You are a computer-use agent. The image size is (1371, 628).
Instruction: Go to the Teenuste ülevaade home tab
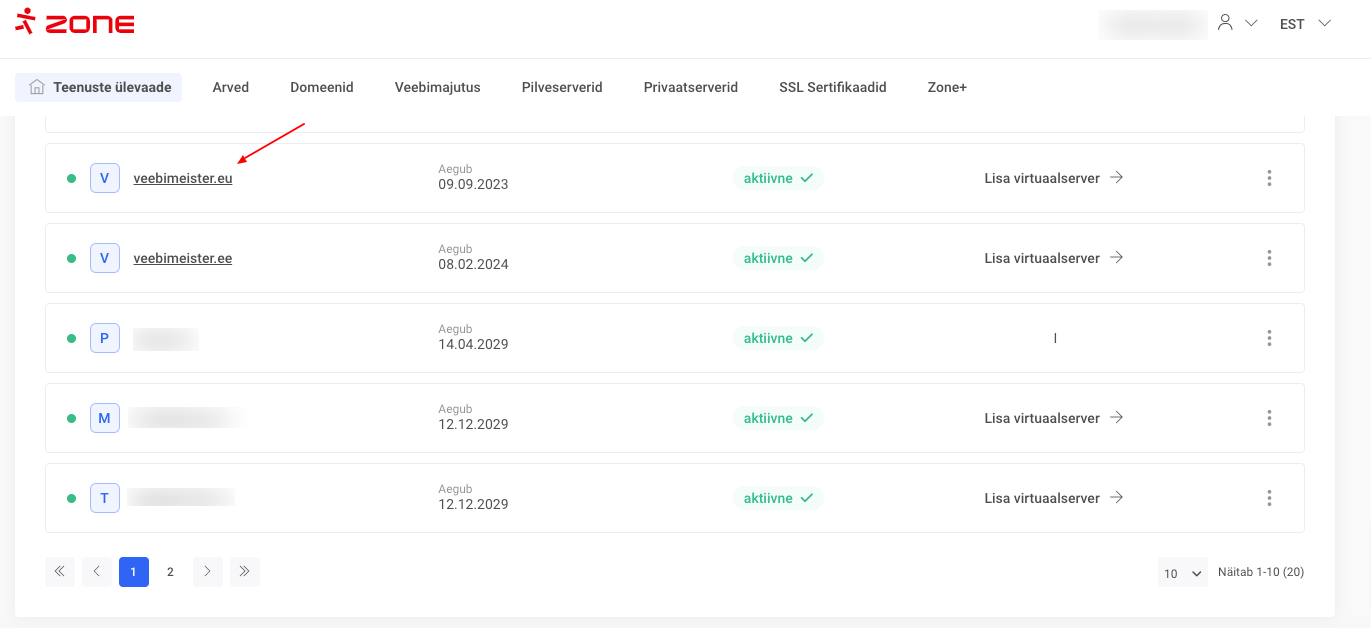99,87
